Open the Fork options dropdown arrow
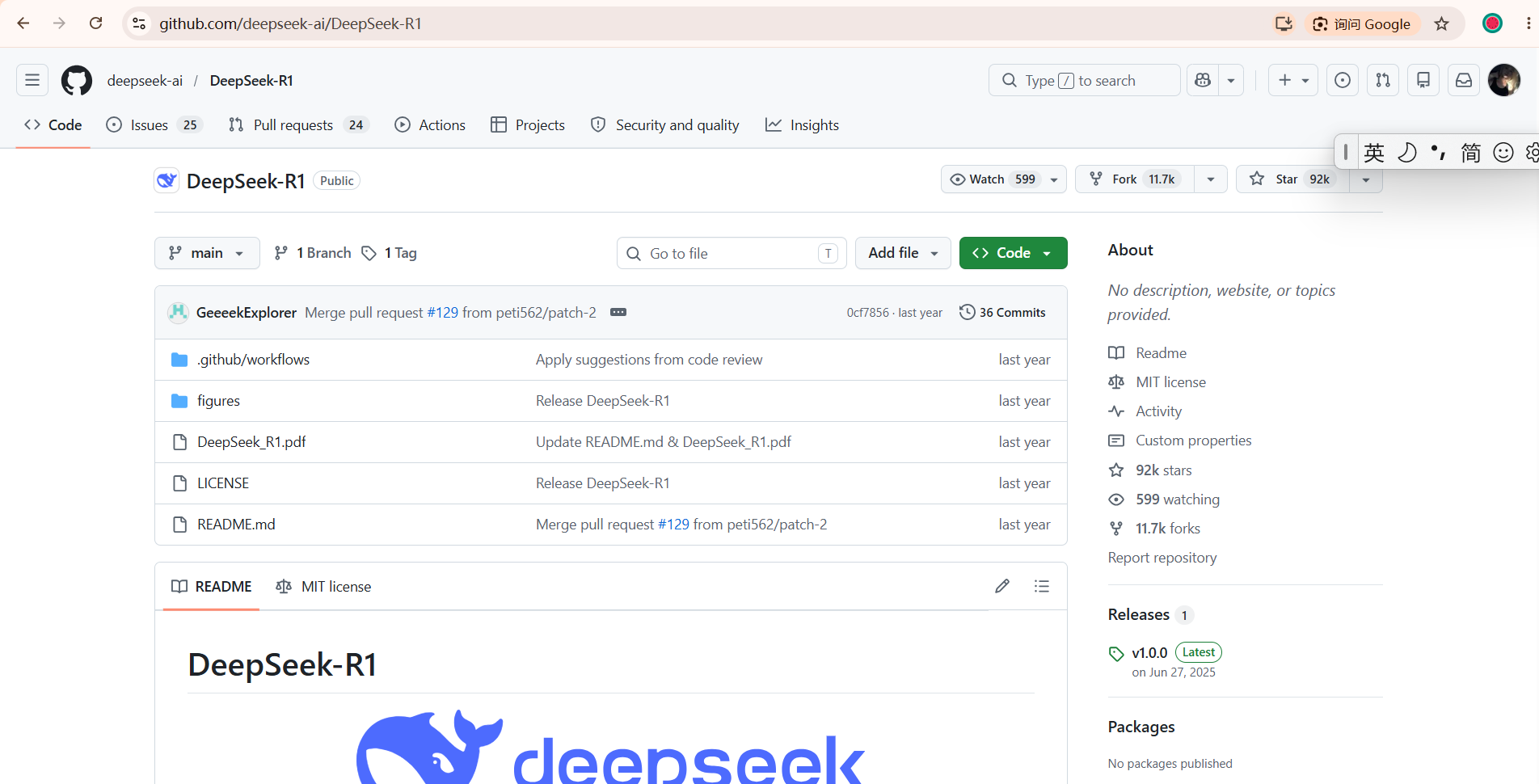 (1211, 179)
